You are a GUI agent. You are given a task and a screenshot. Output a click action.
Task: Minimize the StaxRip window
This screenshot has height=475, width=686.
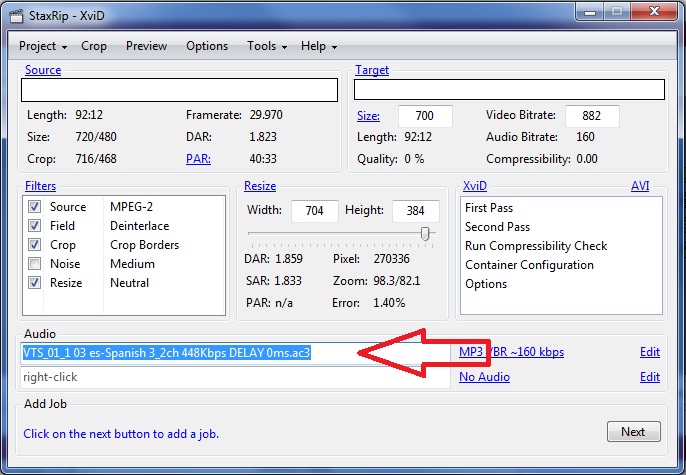tap(590, 12)
